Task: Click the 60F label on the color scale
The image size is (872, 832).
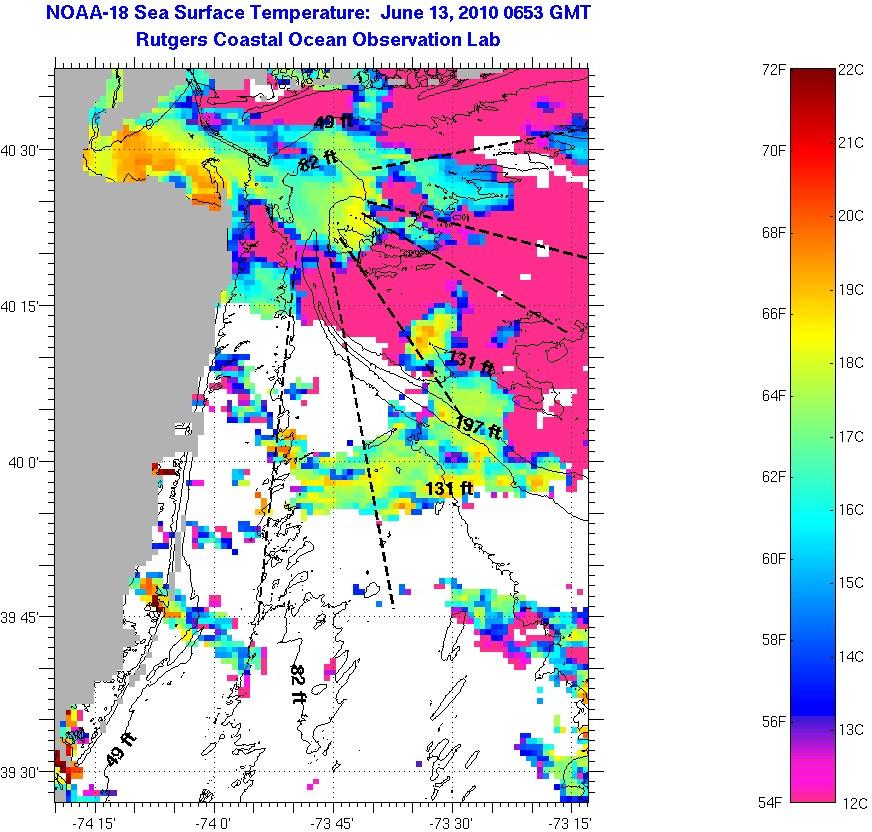Action: pyautogui.click(x=774, y=558)
